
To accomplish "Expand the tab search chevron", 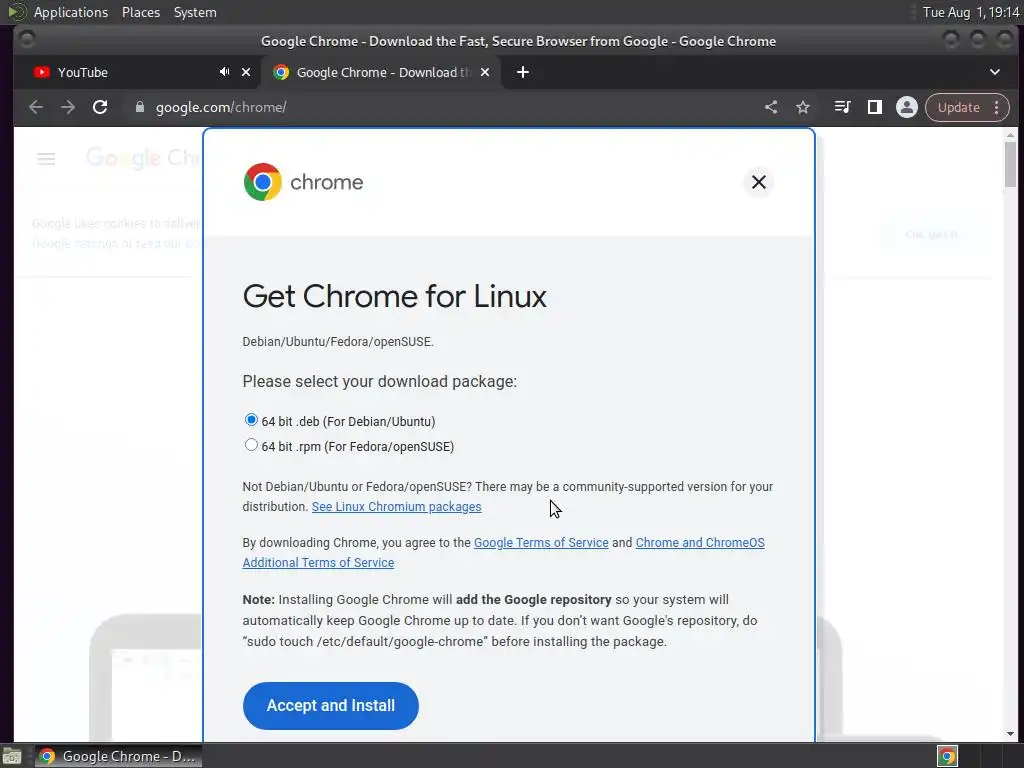I will click(x=995, y=72).
